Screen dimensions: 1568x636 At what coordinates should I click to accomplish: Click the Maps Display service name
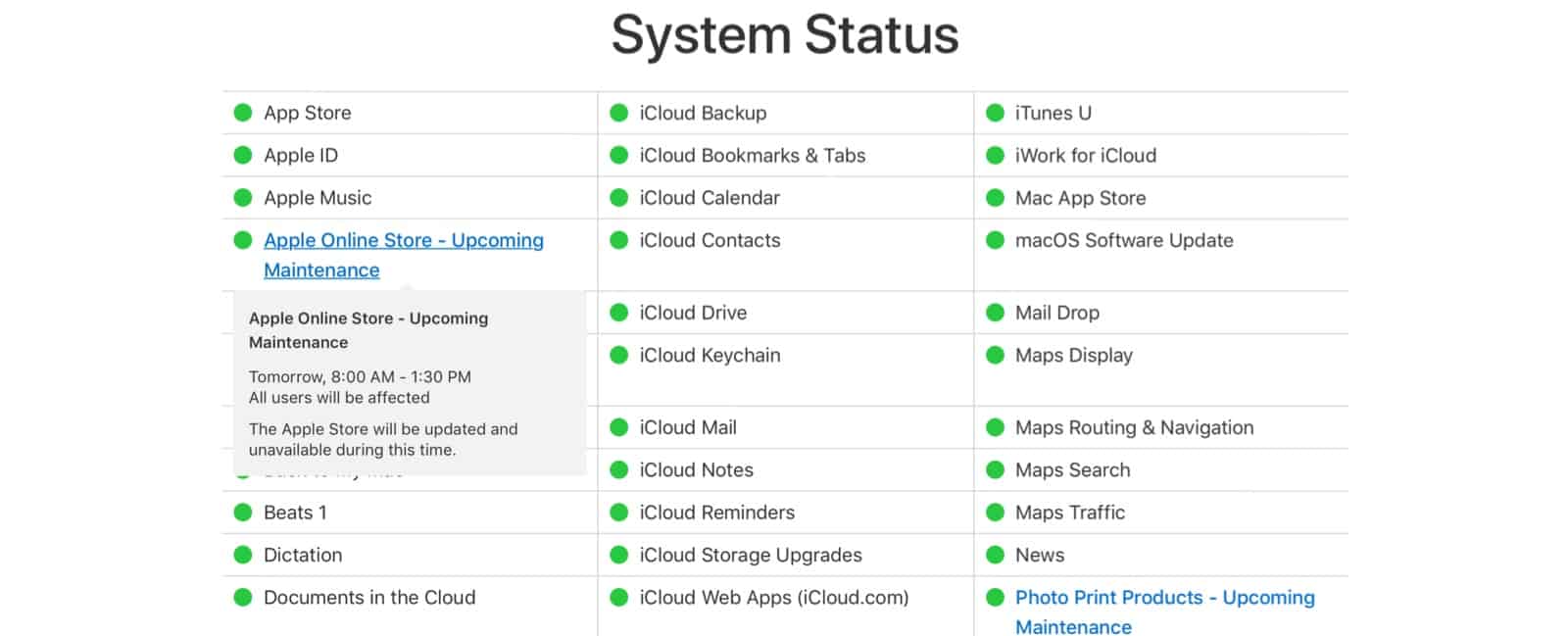pos(1074,355)
